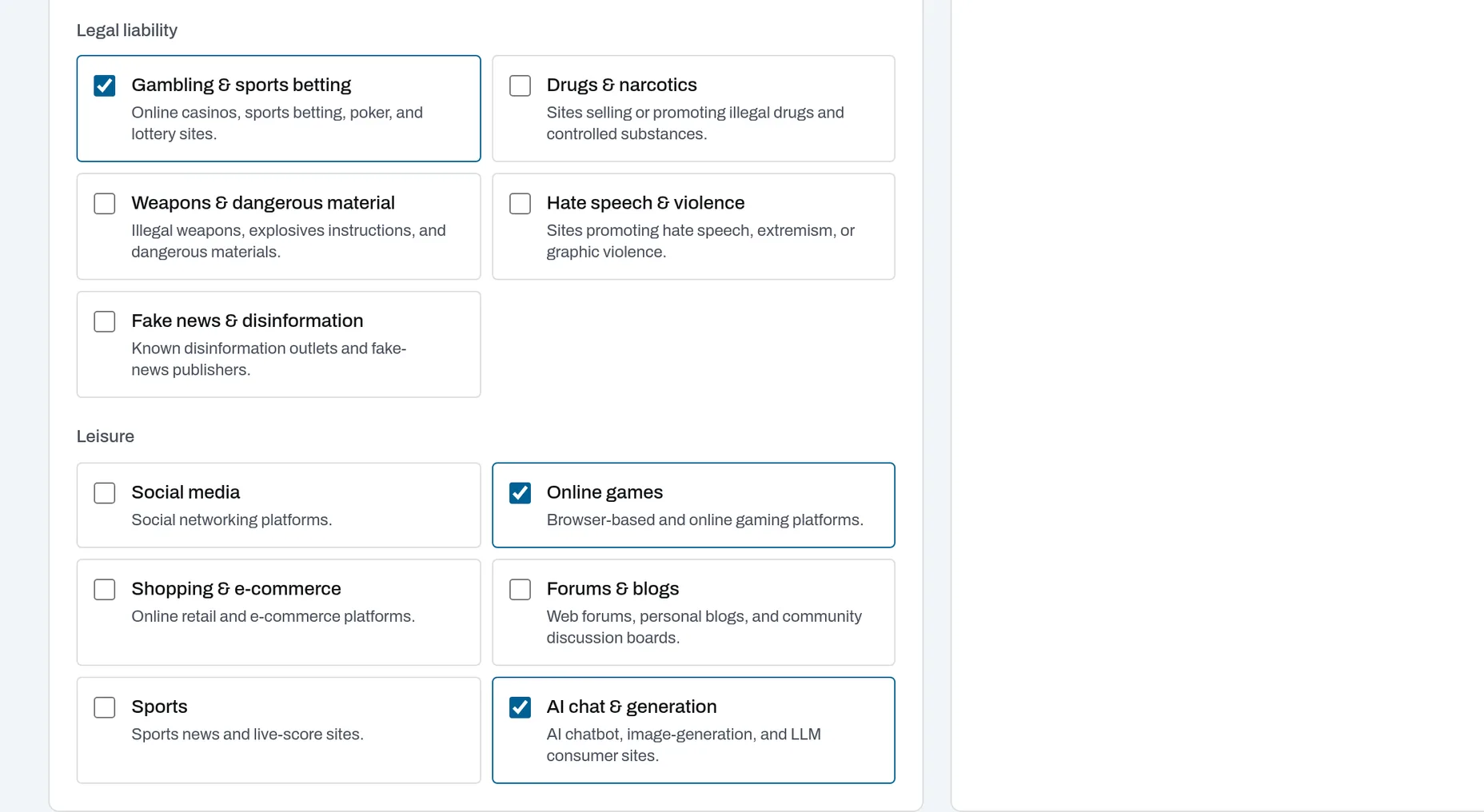
Task: Click 'AI chatbot, image-generation, and LLM' description
Action: pyautogui.click(x=684, y=745)
